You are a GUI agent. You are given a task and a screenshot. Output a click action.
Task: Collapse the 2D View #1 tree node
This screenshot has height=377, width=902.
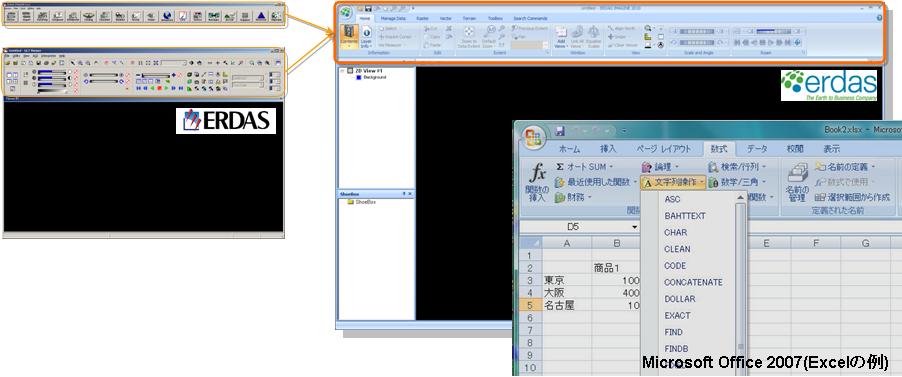pyautogui.click(x=343, y=71)
